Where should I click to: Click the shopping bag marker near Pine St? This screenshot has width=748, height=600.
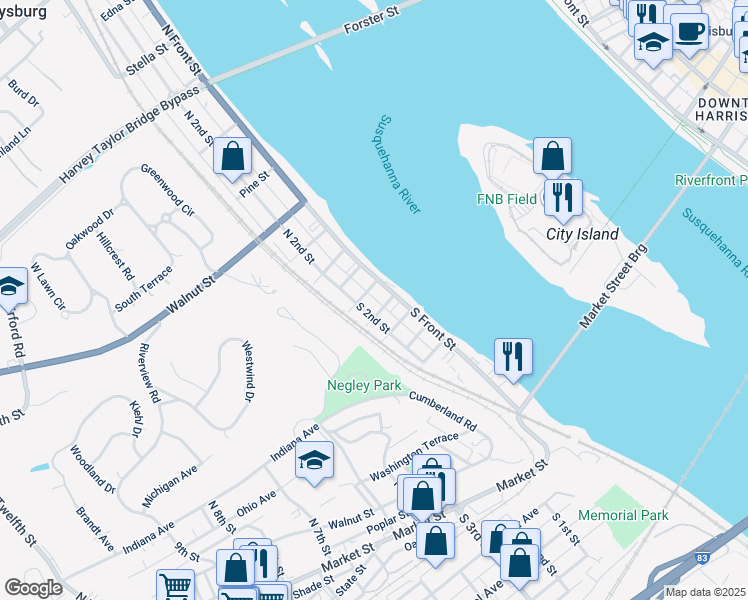pos(232,157)
